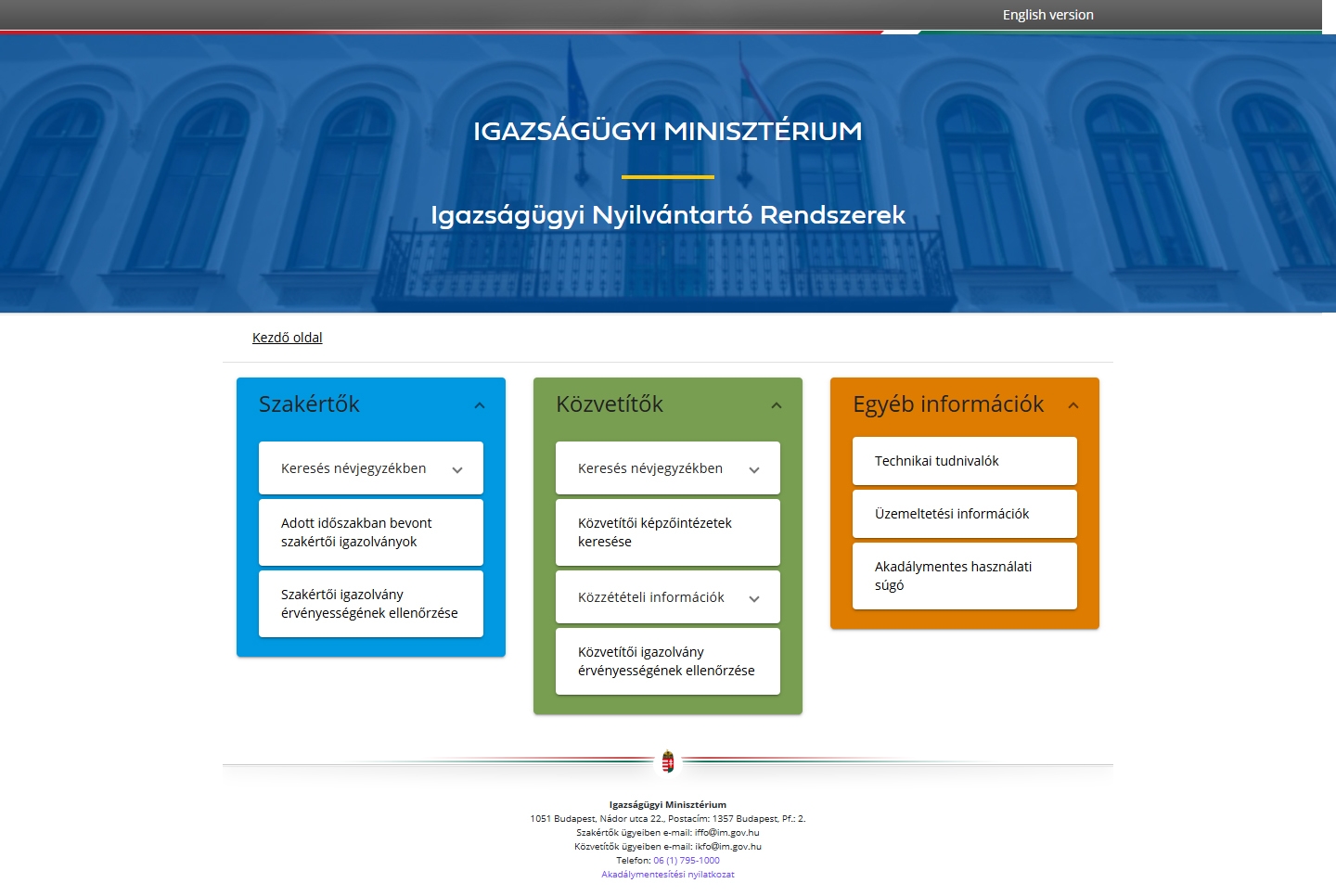1336x896 pixels.
Task: Click the Közvetítők panel heading
Action: pyautogui.click(x=610, y=404)
